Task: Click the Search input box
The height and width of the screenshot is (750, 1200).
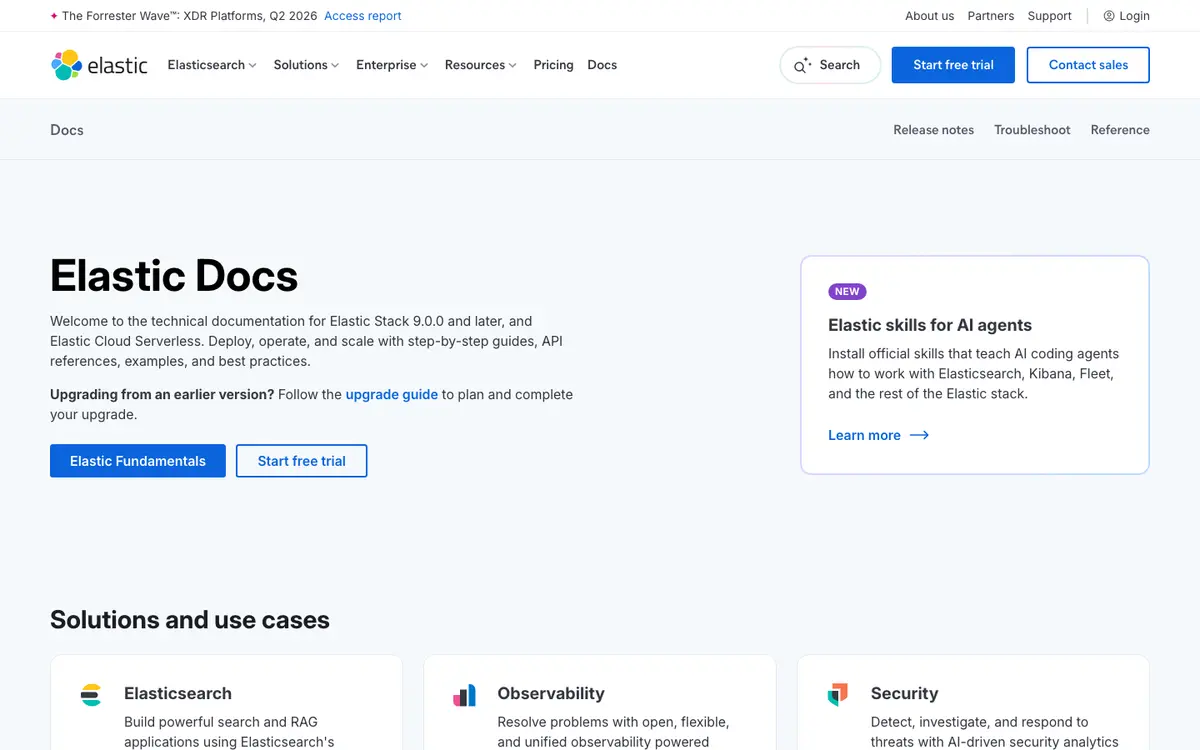Action: tap(830, 65)
